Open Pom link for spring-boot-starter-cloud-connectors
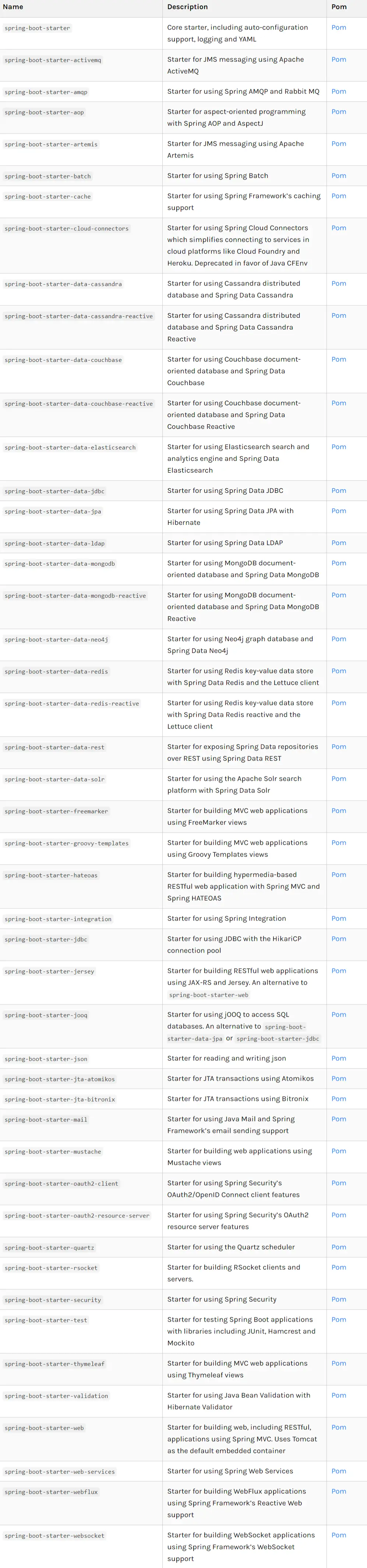 coord(338,228)
